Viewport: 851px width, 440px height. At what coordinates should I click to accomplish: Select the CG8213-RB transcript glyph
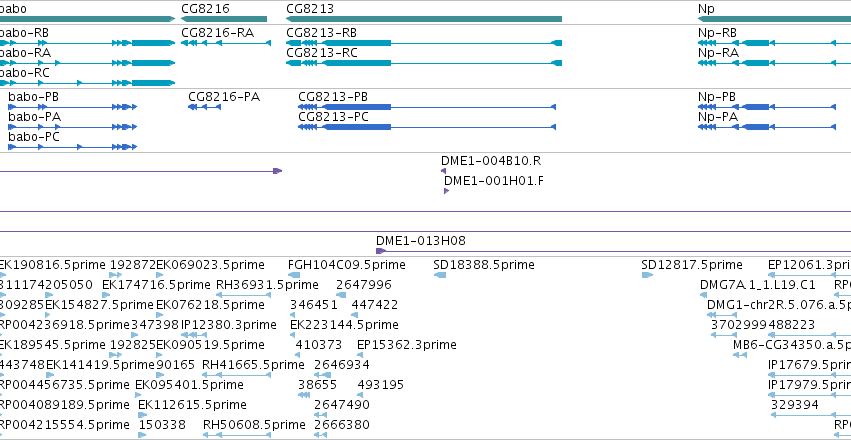[x=424, y=43]
